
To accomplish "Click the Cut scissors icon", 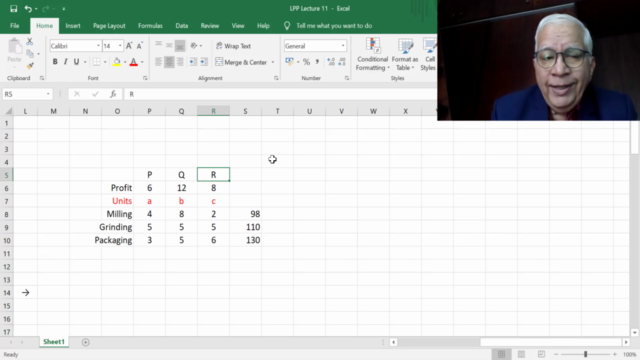I will coord(29,42).
